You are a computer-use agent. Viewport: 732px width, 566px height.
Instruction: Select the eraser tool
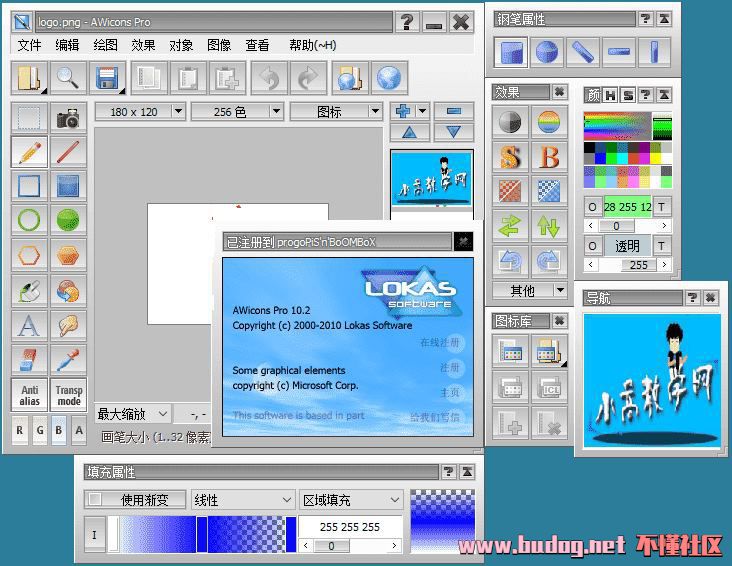[29, 360]
